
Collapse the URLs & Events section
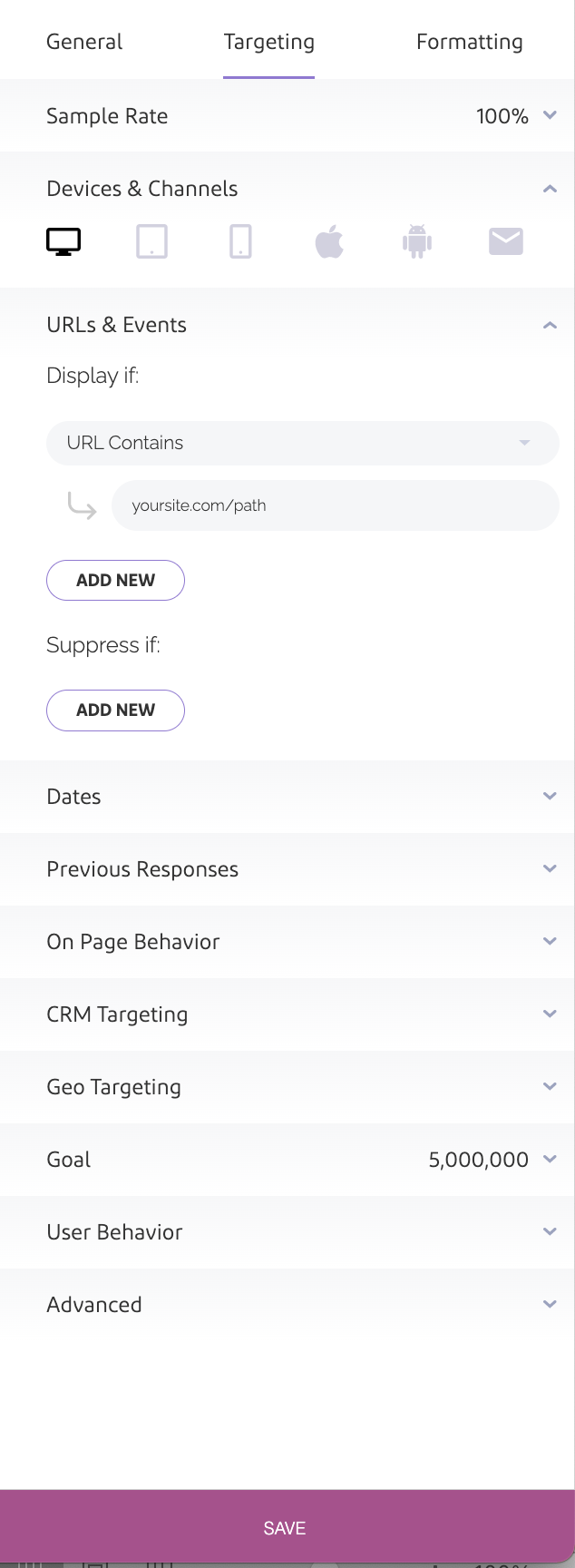(549, 325)
